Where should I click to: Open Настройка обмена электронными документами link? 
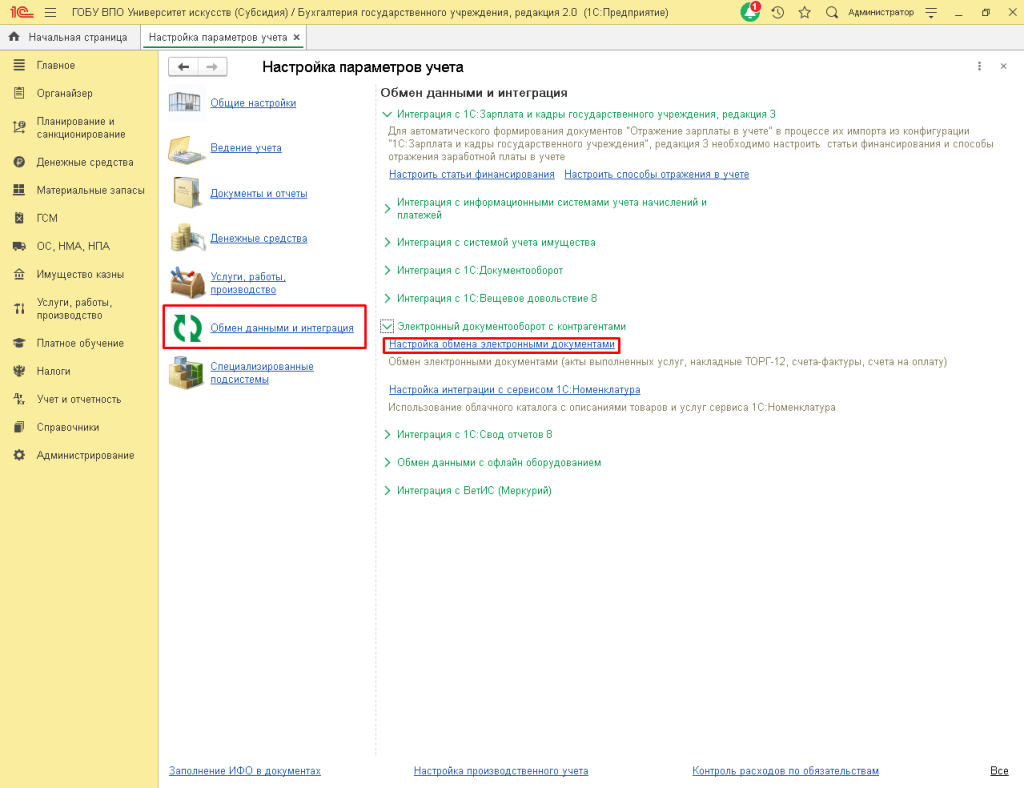(502, 344)
